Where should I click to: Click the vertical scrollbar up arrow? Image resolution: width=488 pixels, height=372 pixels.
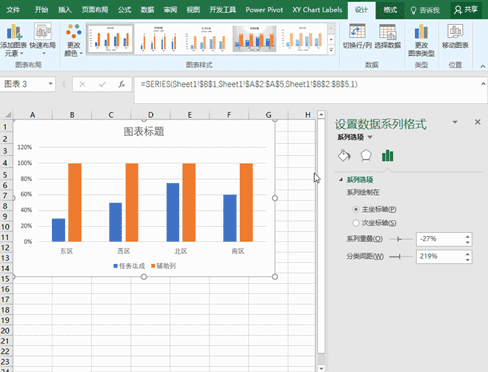tap(321, 115)
